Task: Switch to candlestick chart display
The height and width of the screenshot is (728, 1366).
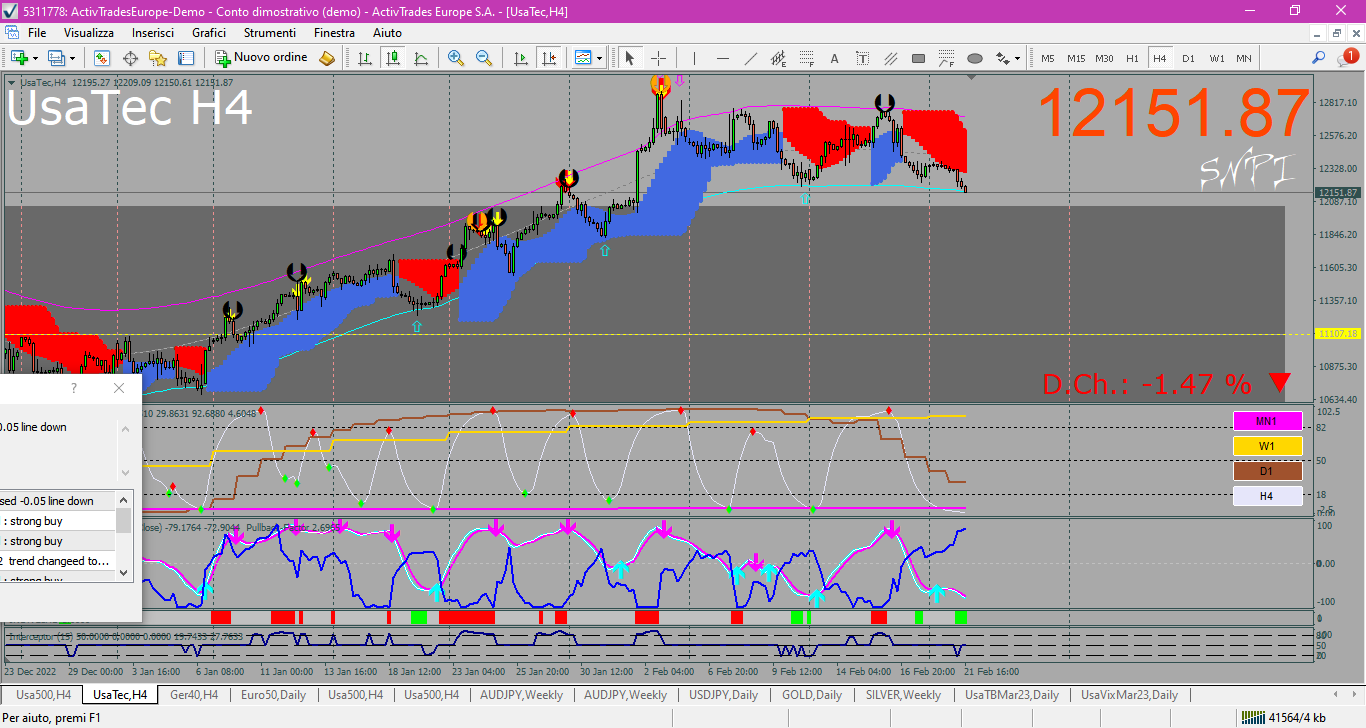Action: coord(394,58)
